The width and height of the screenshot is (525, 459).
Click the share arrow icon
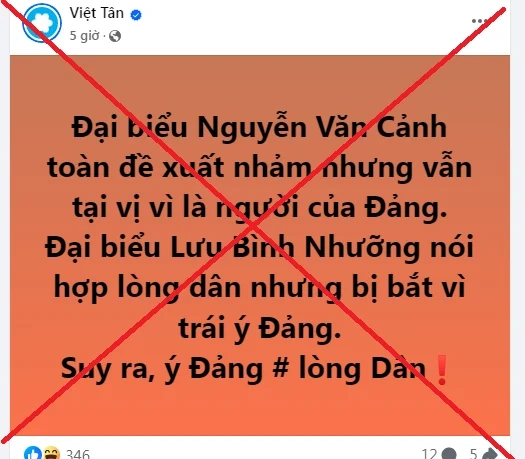[x=489, y=454]
